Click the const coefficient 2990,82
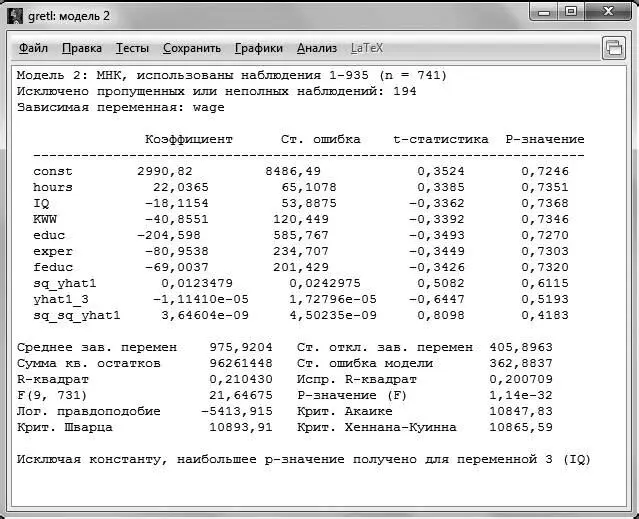Viewport: 639px width, 519px height. [165, 171]
